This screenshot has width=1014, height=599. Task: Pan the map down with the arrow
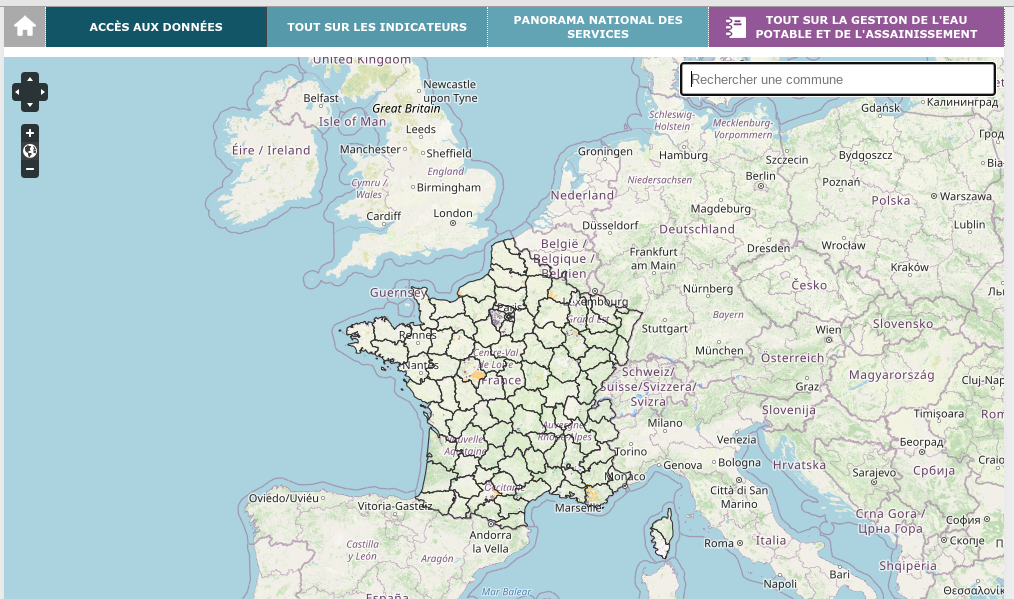(30, 105)
